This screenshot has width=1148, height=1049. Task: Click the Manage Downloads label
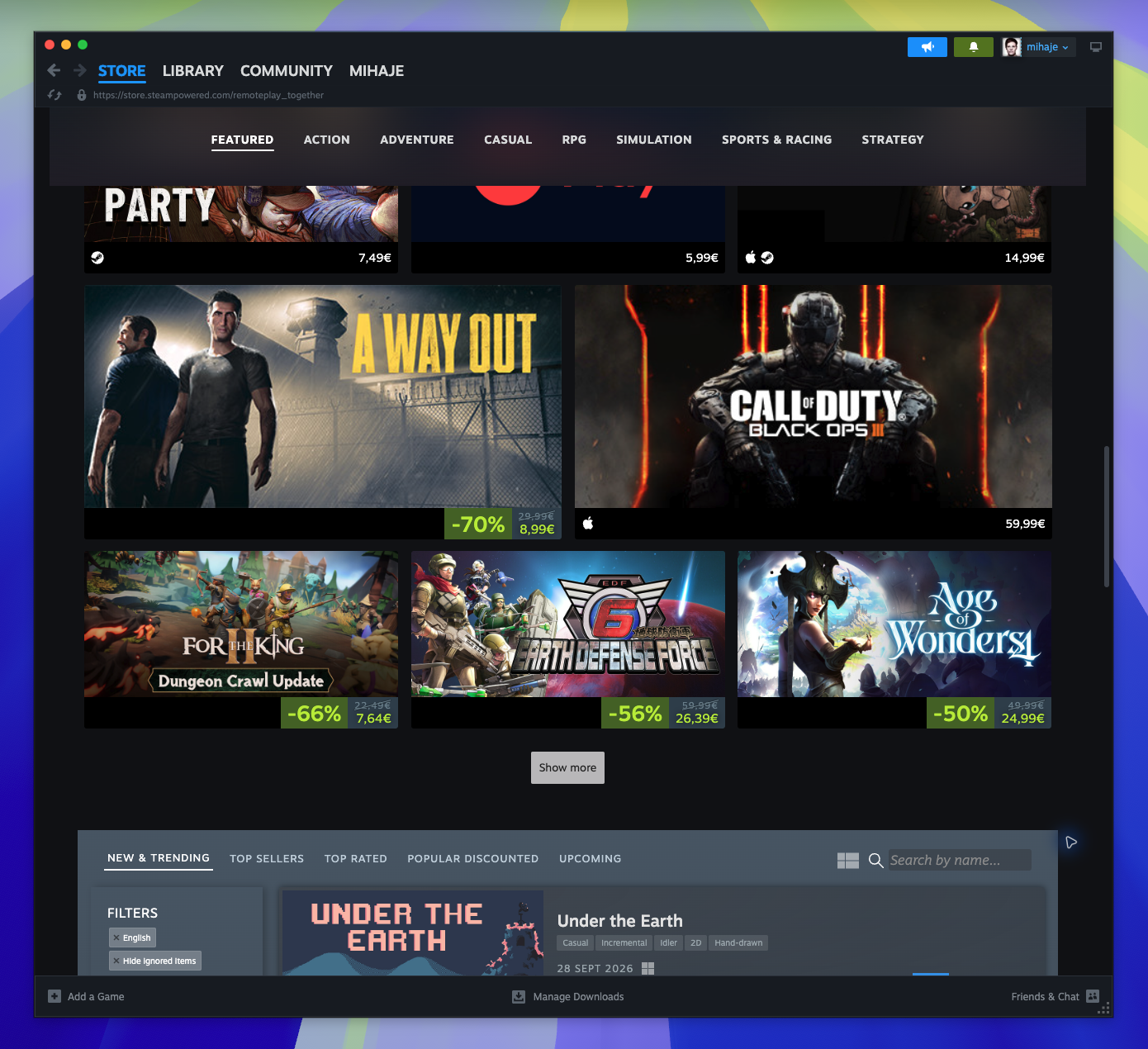(x=578, y=997)
